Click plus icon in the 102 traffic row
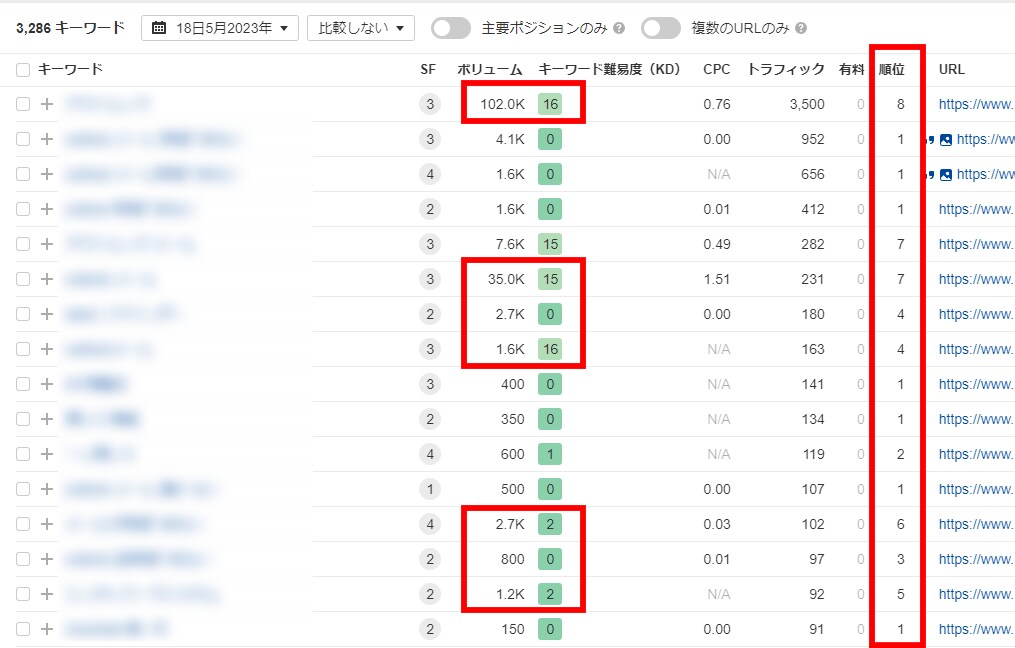This screenshot has height=648, width=1015. (47, 524)
